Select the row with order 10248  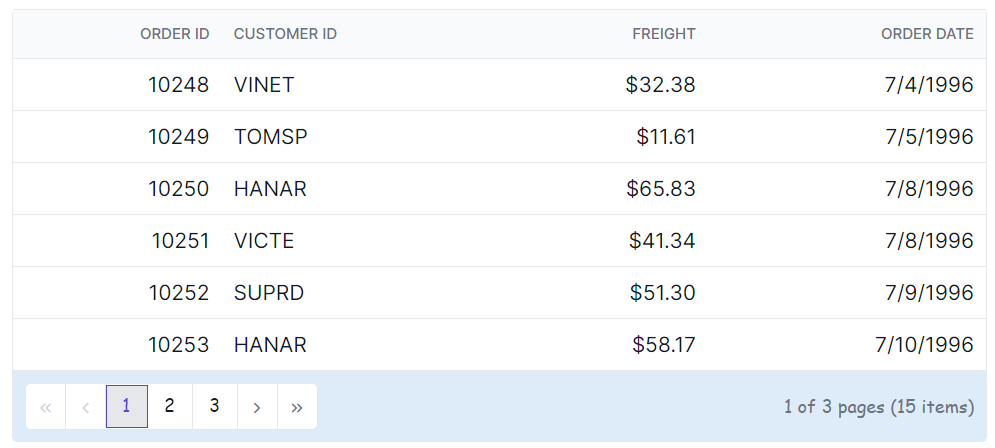tap(178, 85)
